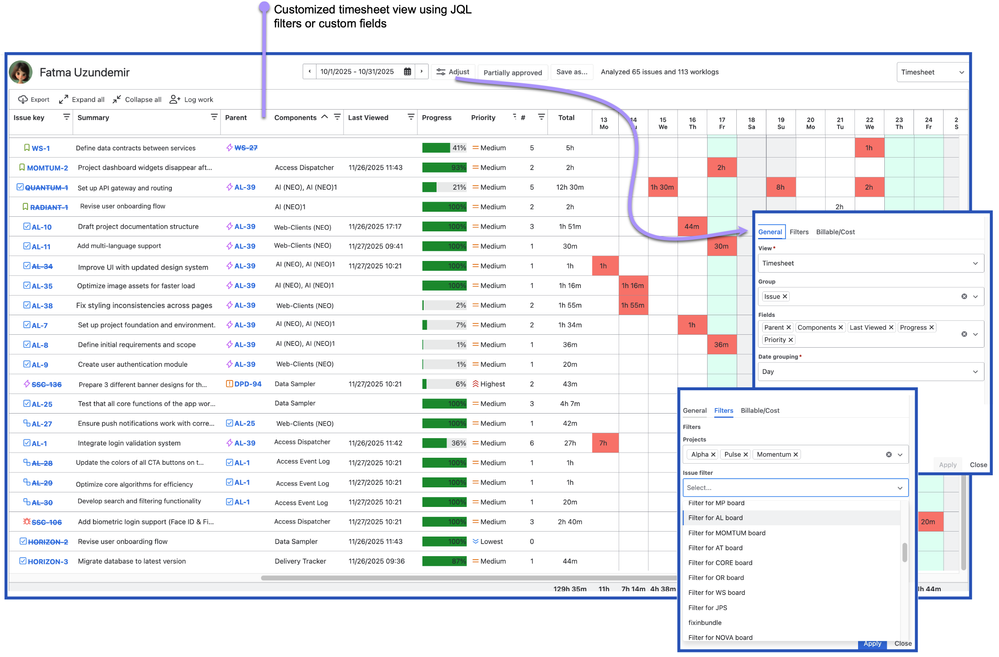The image size is (999, 657).
Task: Click horizontal scrollbar below the table
Action: click(x=468, y=578)
